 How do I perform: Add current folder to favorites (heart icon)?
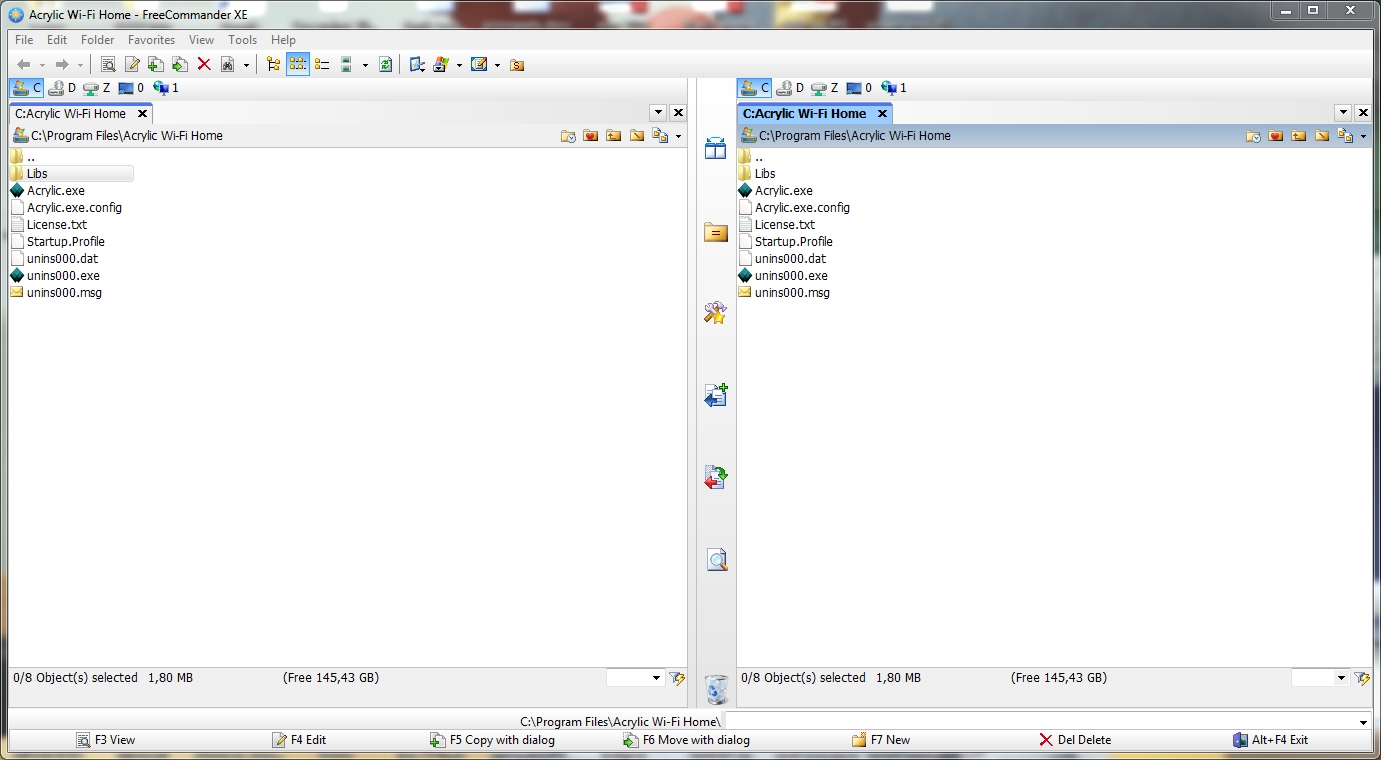(591, 135)
